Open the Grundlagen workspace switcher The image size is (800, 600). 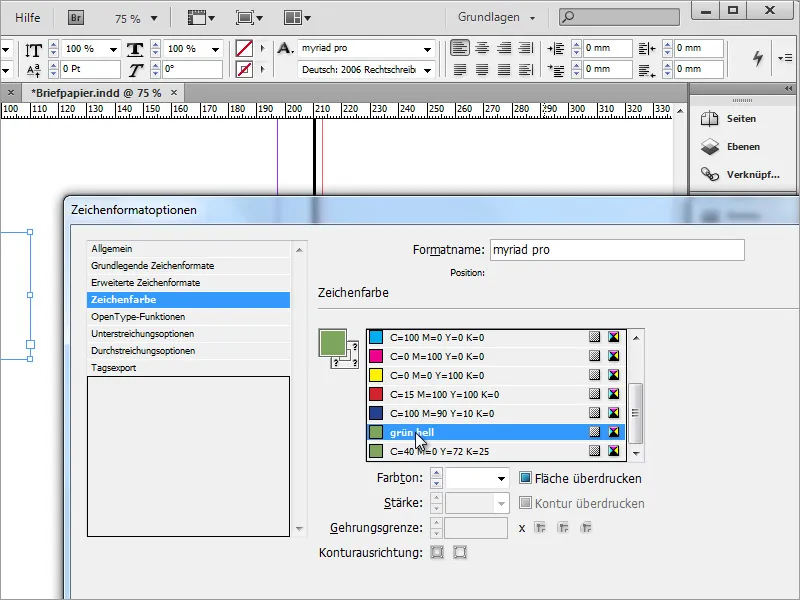496,17
